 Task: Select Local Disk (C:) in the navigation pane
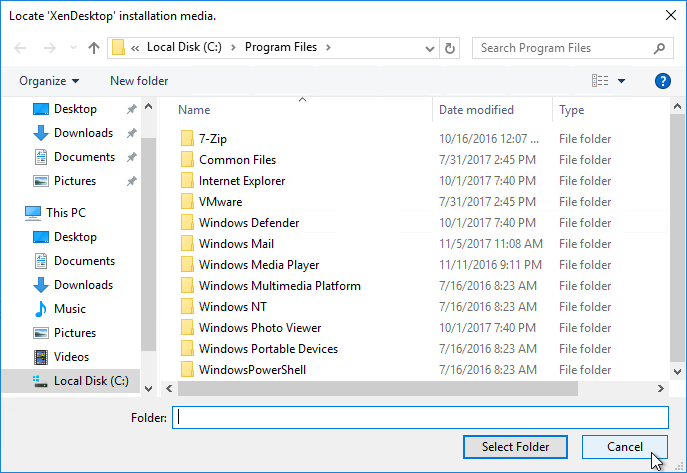click(x=71, y=381)
